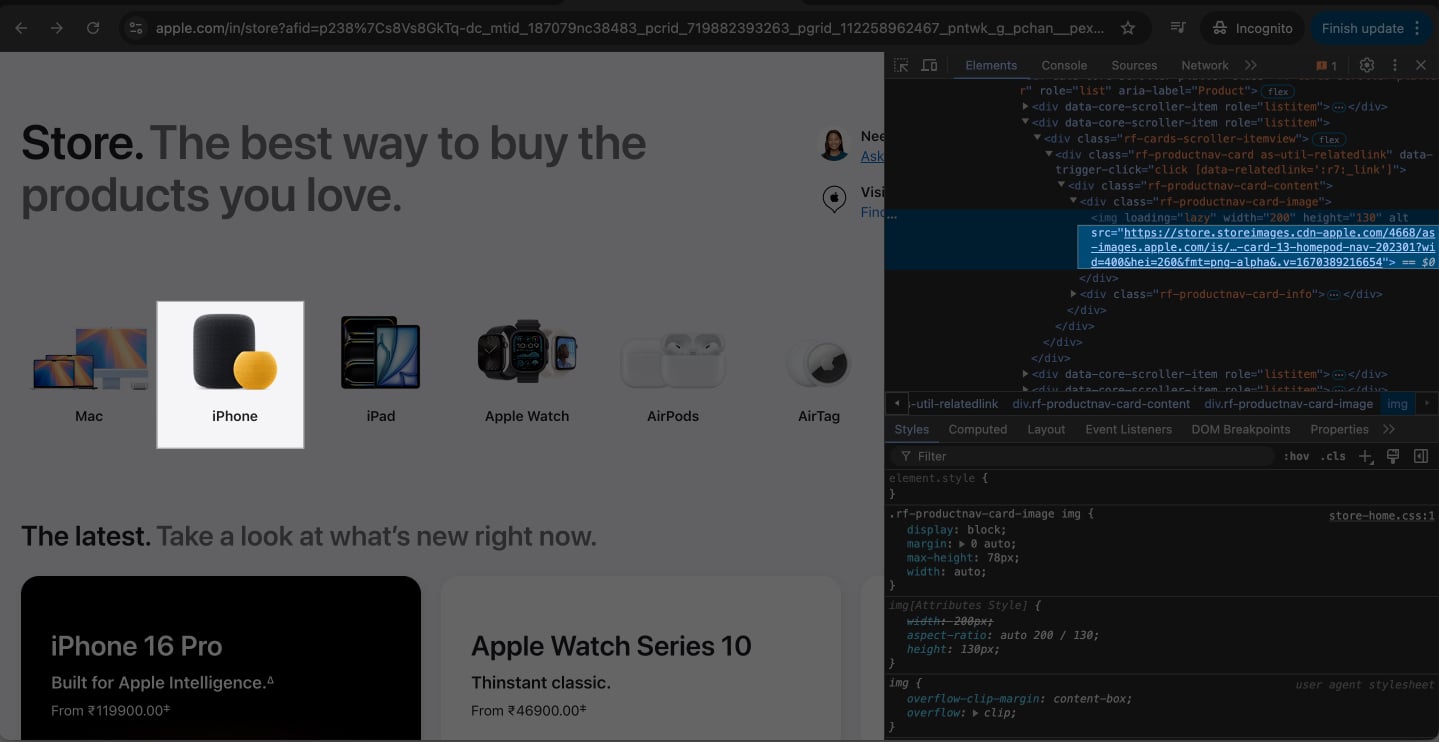Go back to the previous page

pos(21,28)
